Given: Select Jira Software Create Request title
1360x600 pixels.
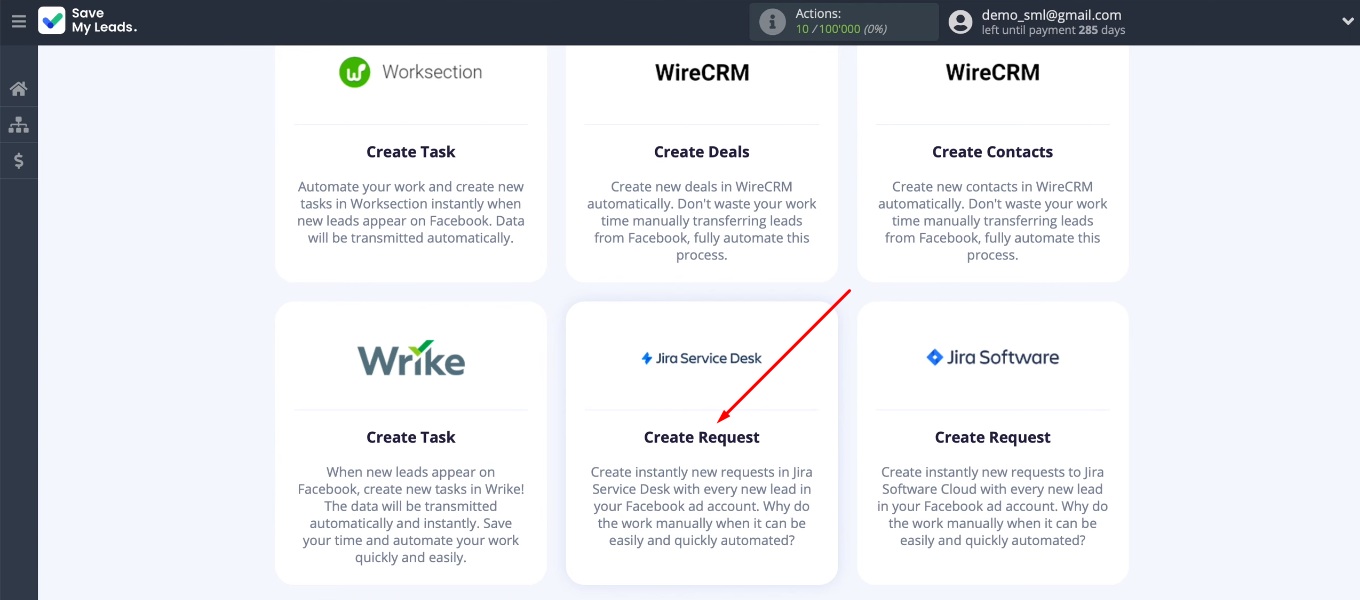Looking at the screenshot, I should tap(993, 437).
